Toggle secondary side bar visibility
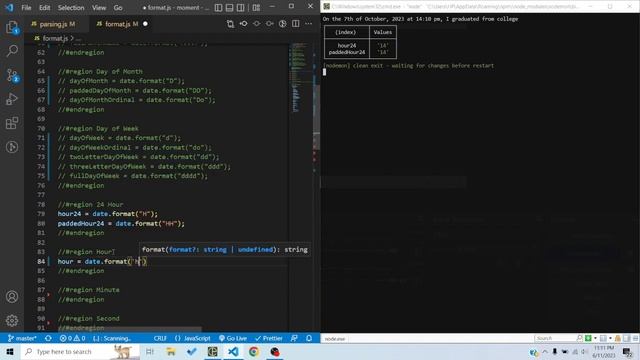Image resolution: width=640 pixels, height=360 pixels. click(241, 7)
